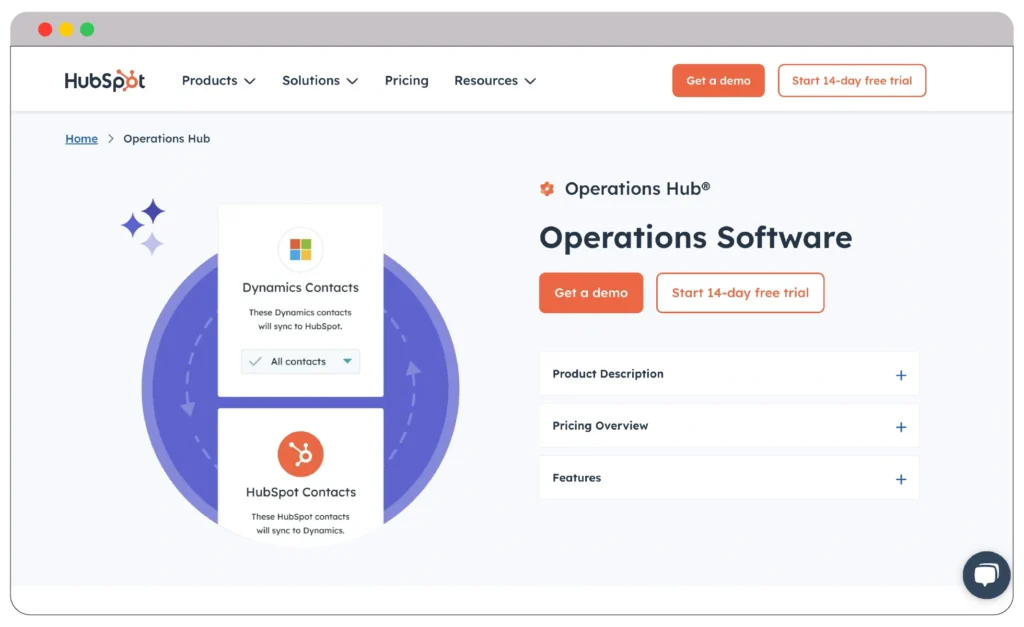Open the Products dropdown menu
1024x627 pixels.
218,80
